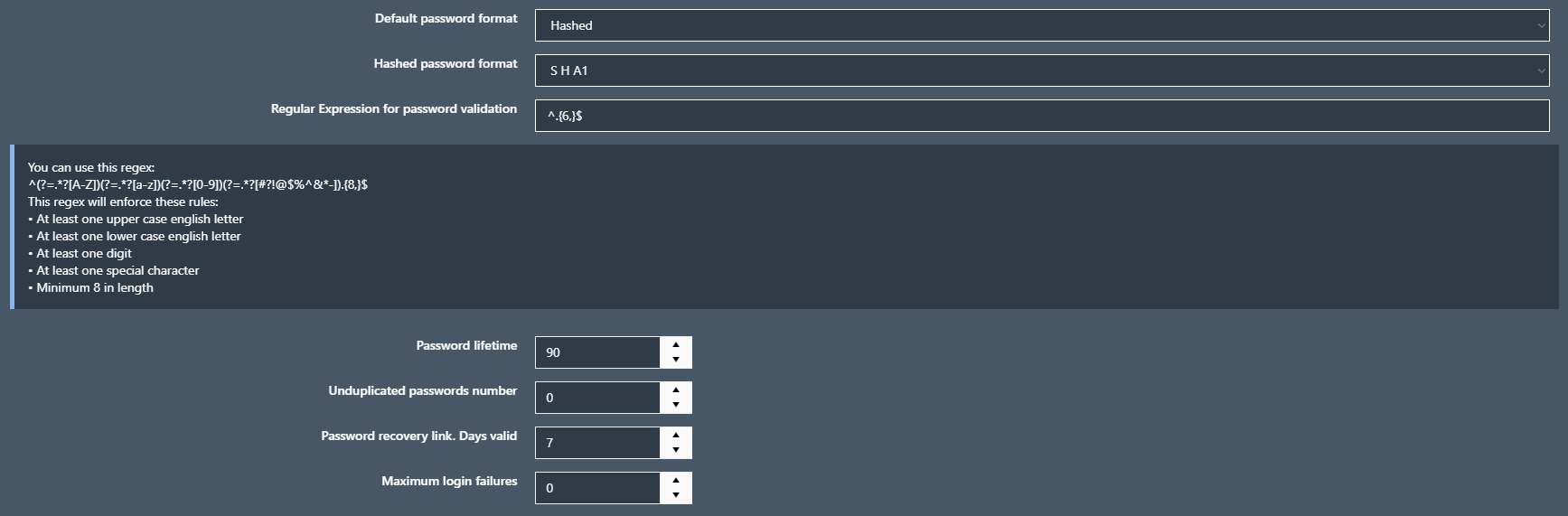This screenshot has height=516, width=1568.
Task: Click the Regular Expression for password validation label
Action: pos(394,108)
